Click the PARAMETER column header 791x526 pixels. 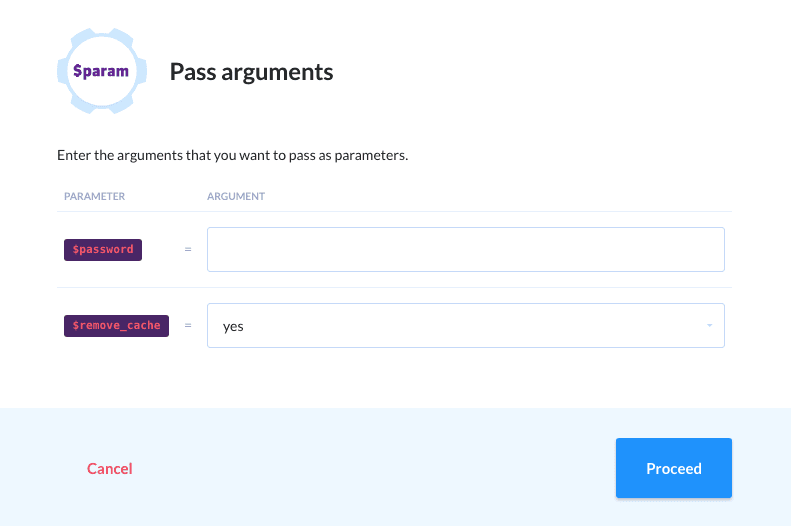pos(94,196)
